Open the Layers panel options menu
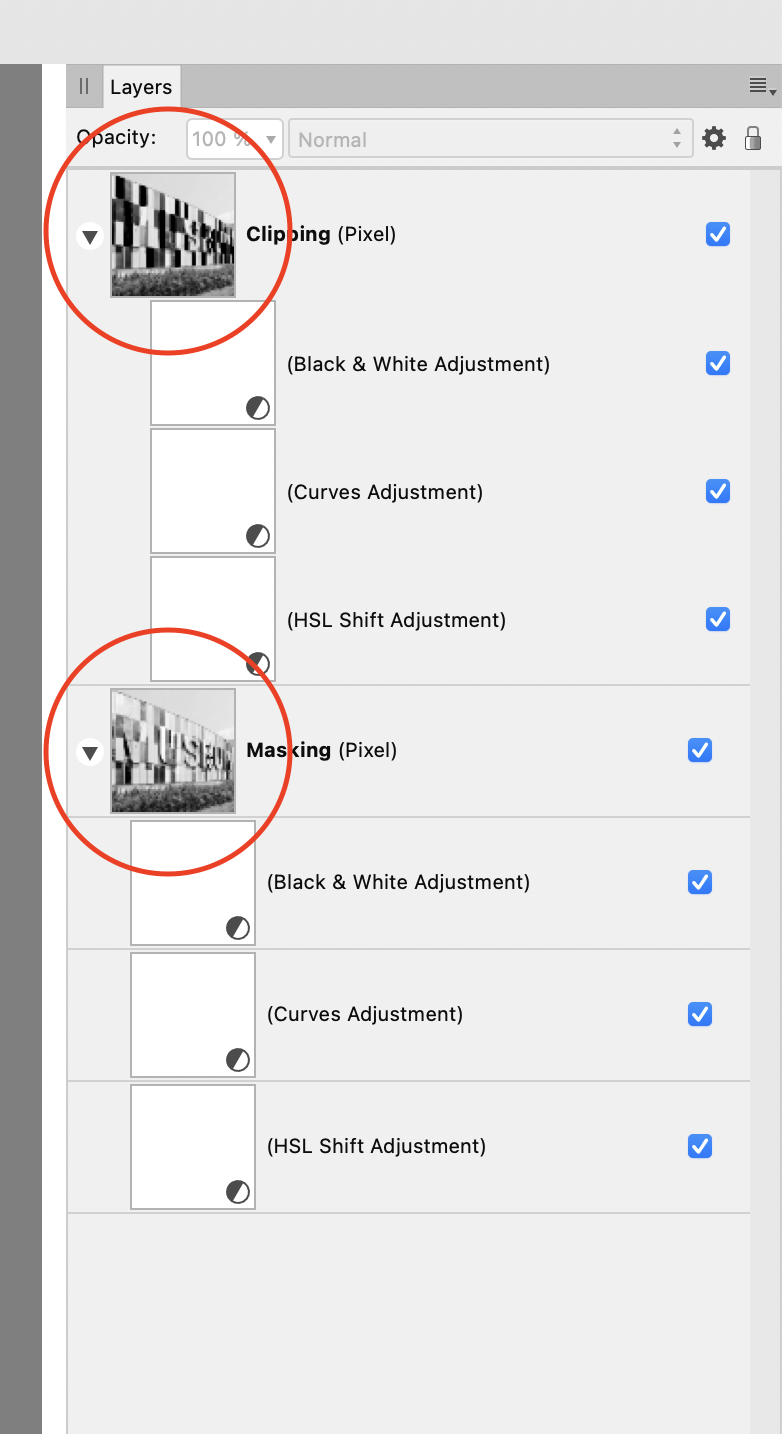This screenshot has height=1434, width=782. pos(761,87)
